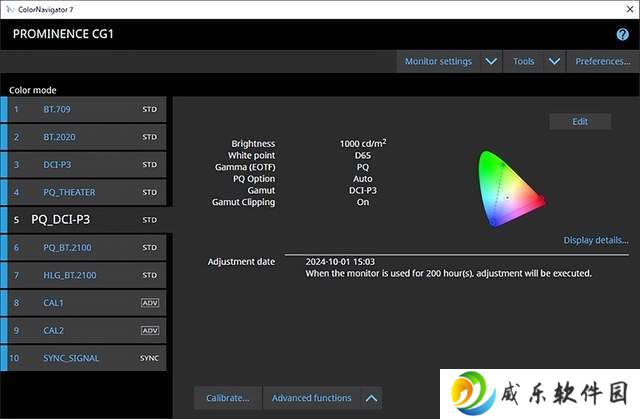The height and width of the screenshot is (419, 640).
Task: Click the D65 white point value
Action: point(363,155)
